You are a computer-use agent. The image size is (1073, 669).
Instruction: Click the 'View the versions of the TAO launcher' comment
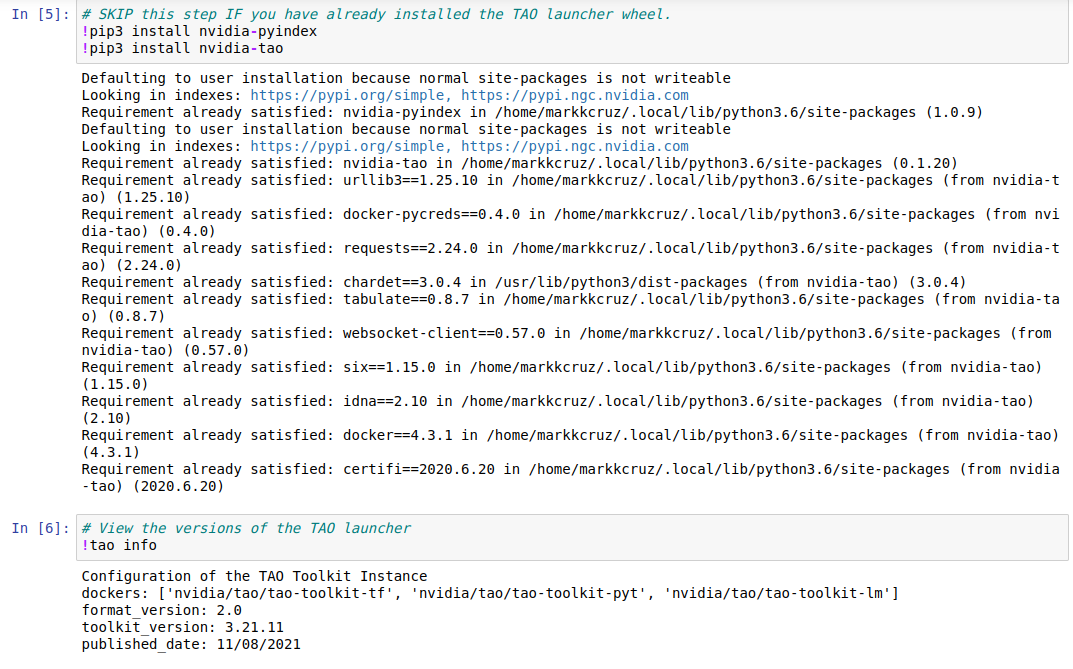pyautogui.click(x=246, y=528)
